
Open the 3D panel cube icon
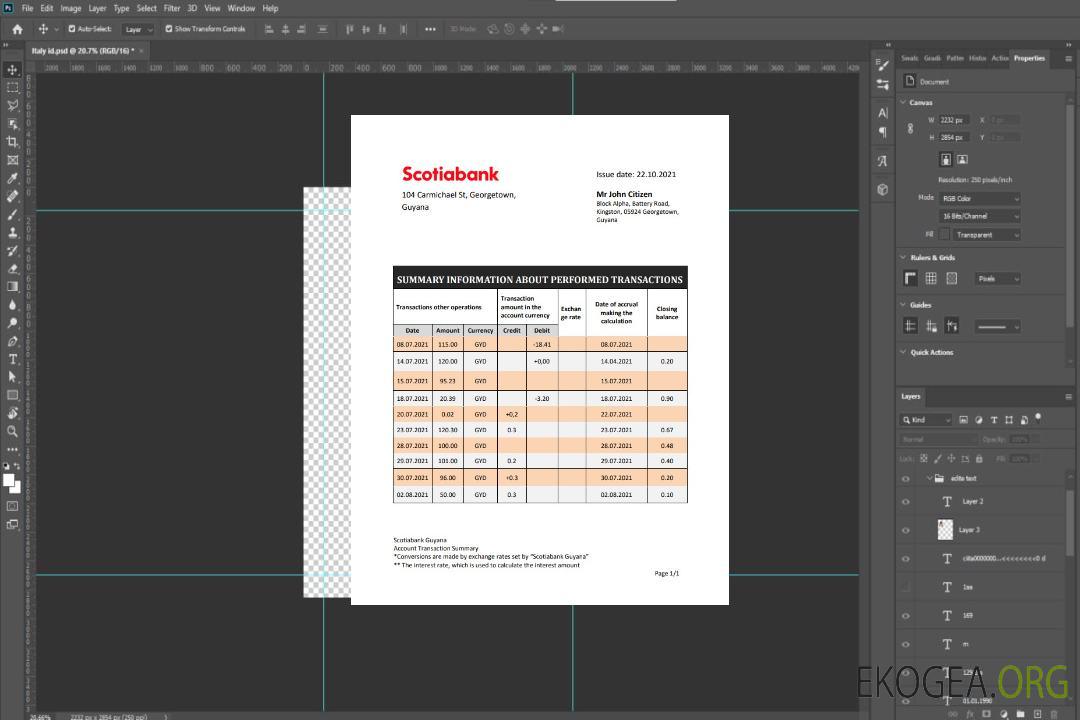(x=882, y=189)
